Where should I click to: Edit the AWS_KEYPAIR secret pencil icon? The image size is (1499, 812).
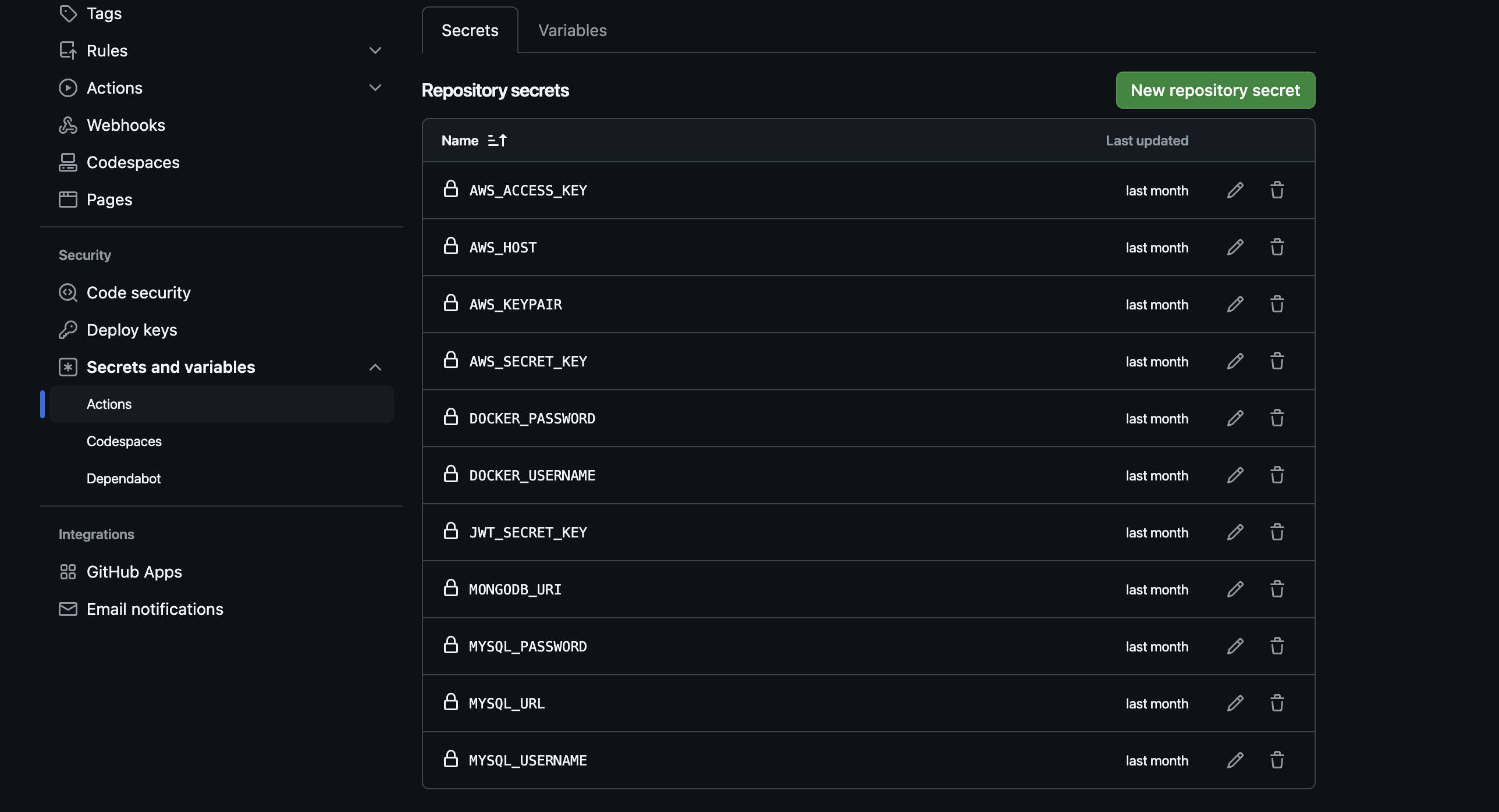pyautogui.click(x=1235, y=304)
